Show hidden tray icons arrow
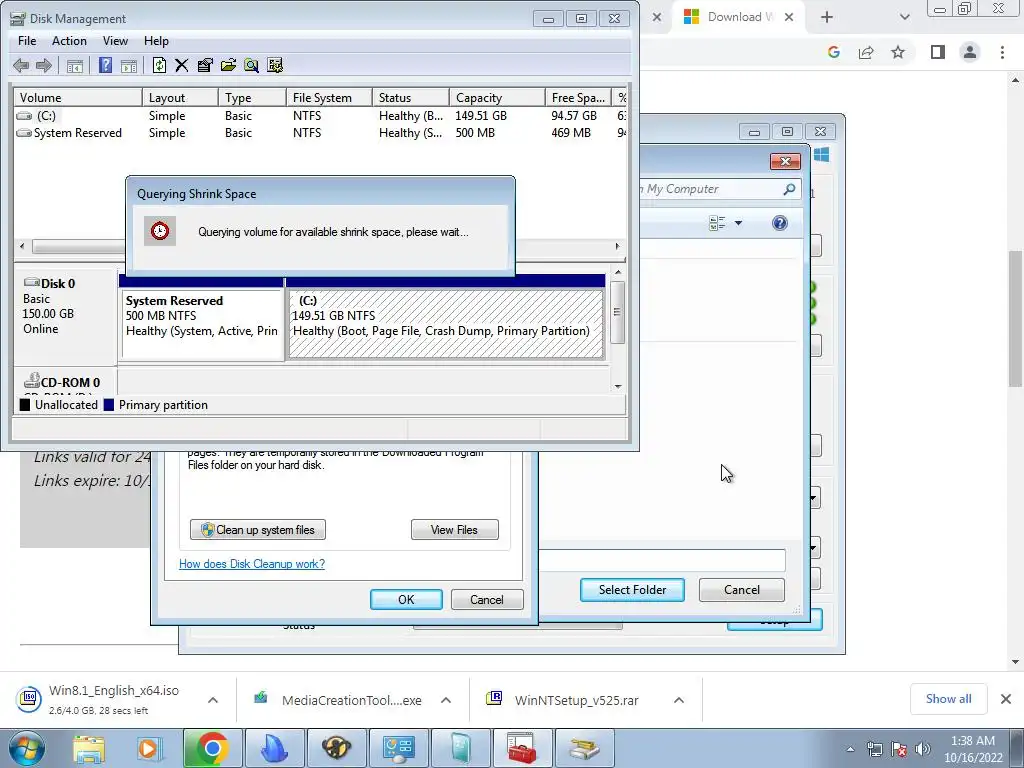Image resolution: width=1024 pixels, height=768 pixels. (850, 749)
